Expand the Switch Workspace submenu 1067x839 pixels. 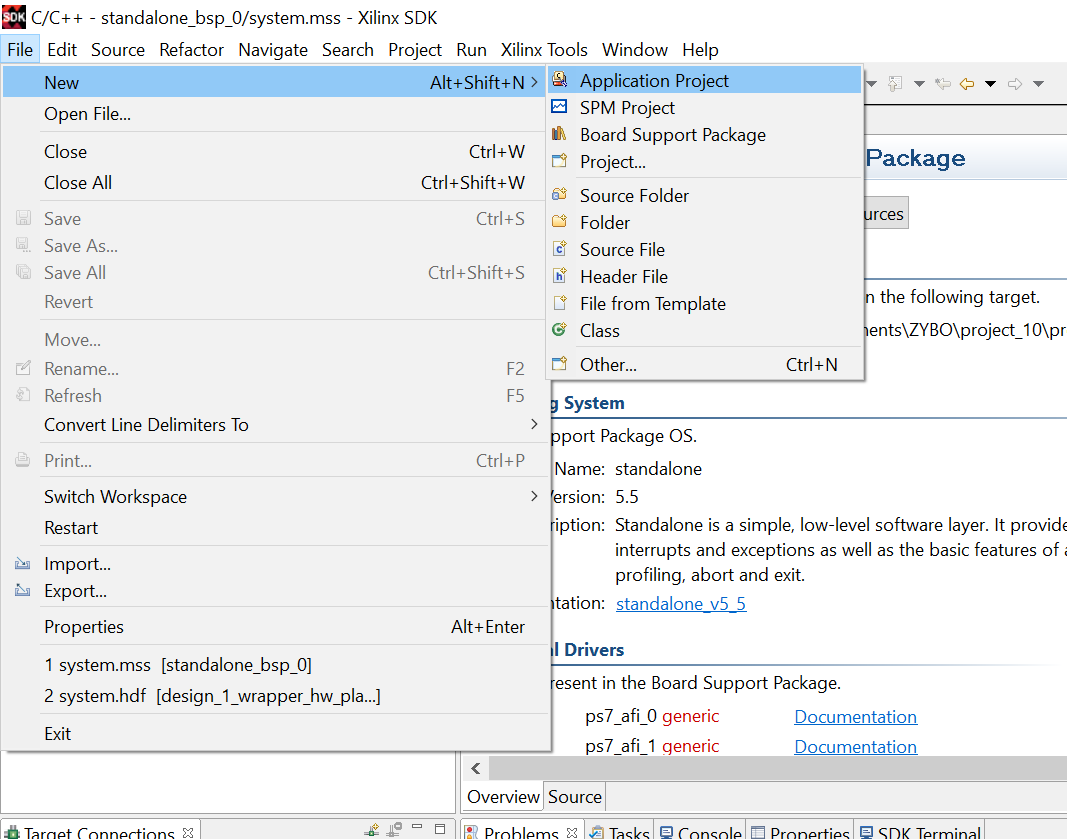click(x=534, y=496)
